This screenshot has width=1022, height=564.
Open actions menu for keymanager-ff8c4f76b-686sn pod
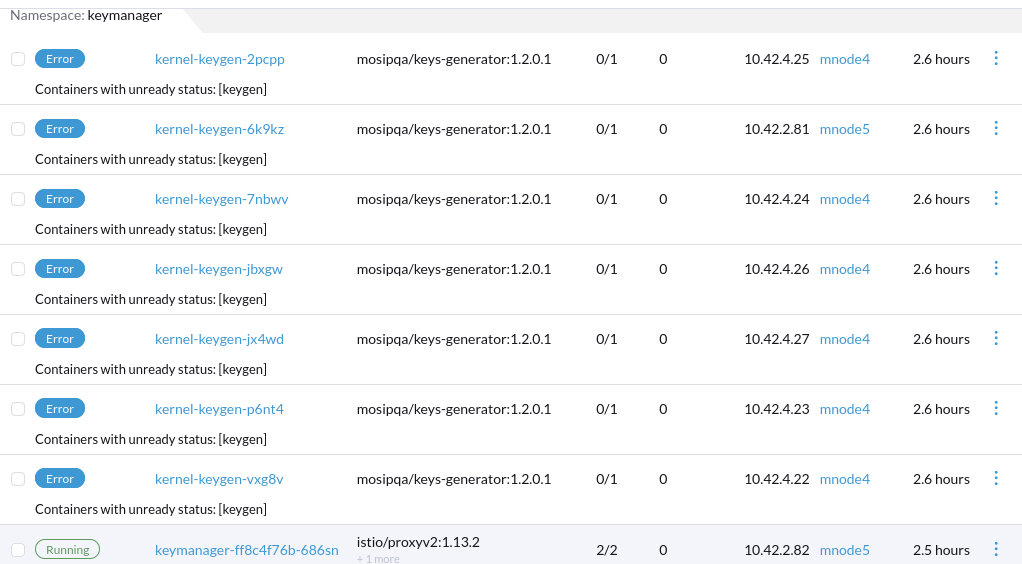pyautogui.click(x=995, y=549)
